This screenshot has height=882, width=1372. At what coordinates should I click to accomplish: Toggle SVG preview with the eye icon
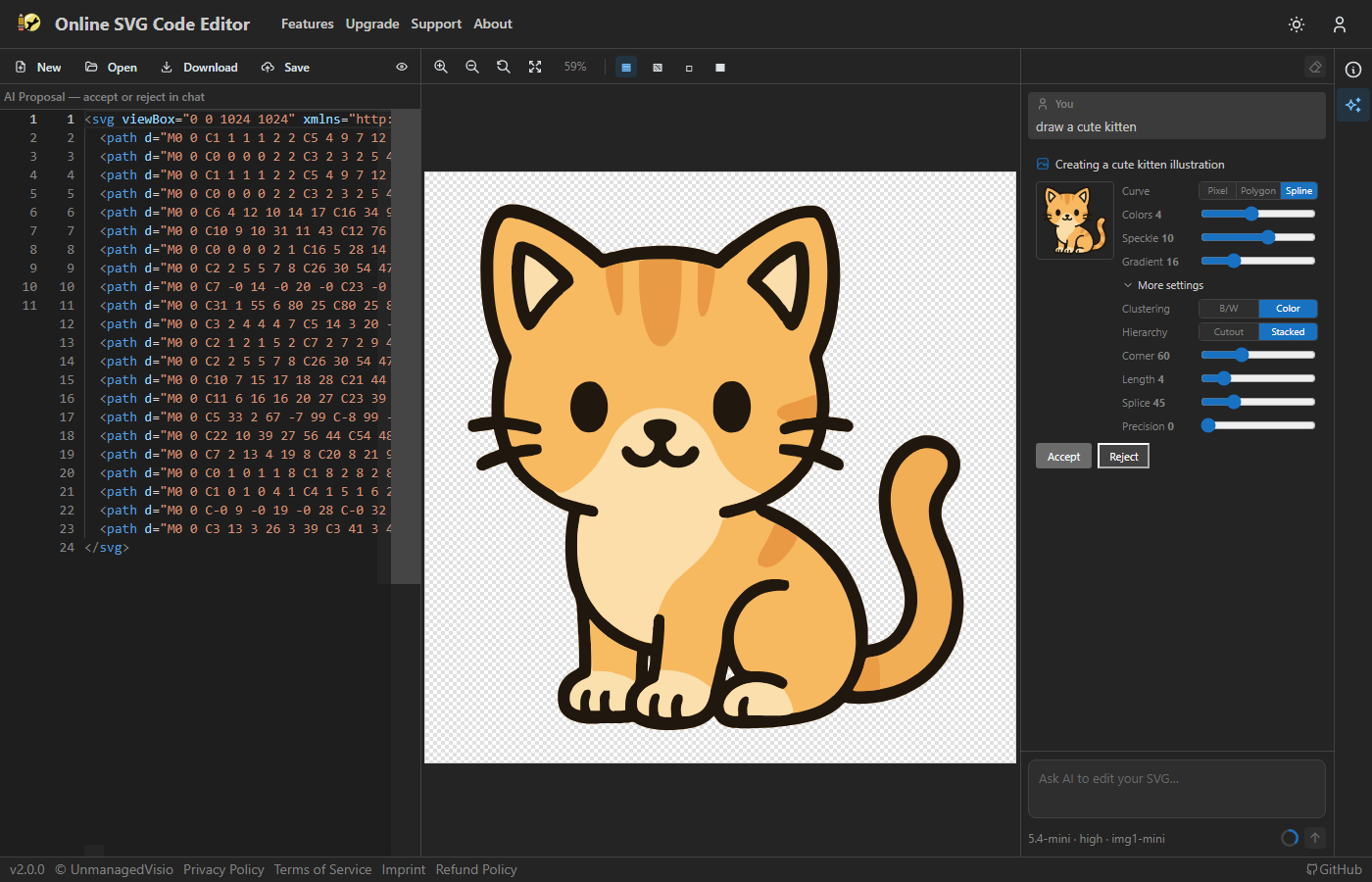pos(401,67)
